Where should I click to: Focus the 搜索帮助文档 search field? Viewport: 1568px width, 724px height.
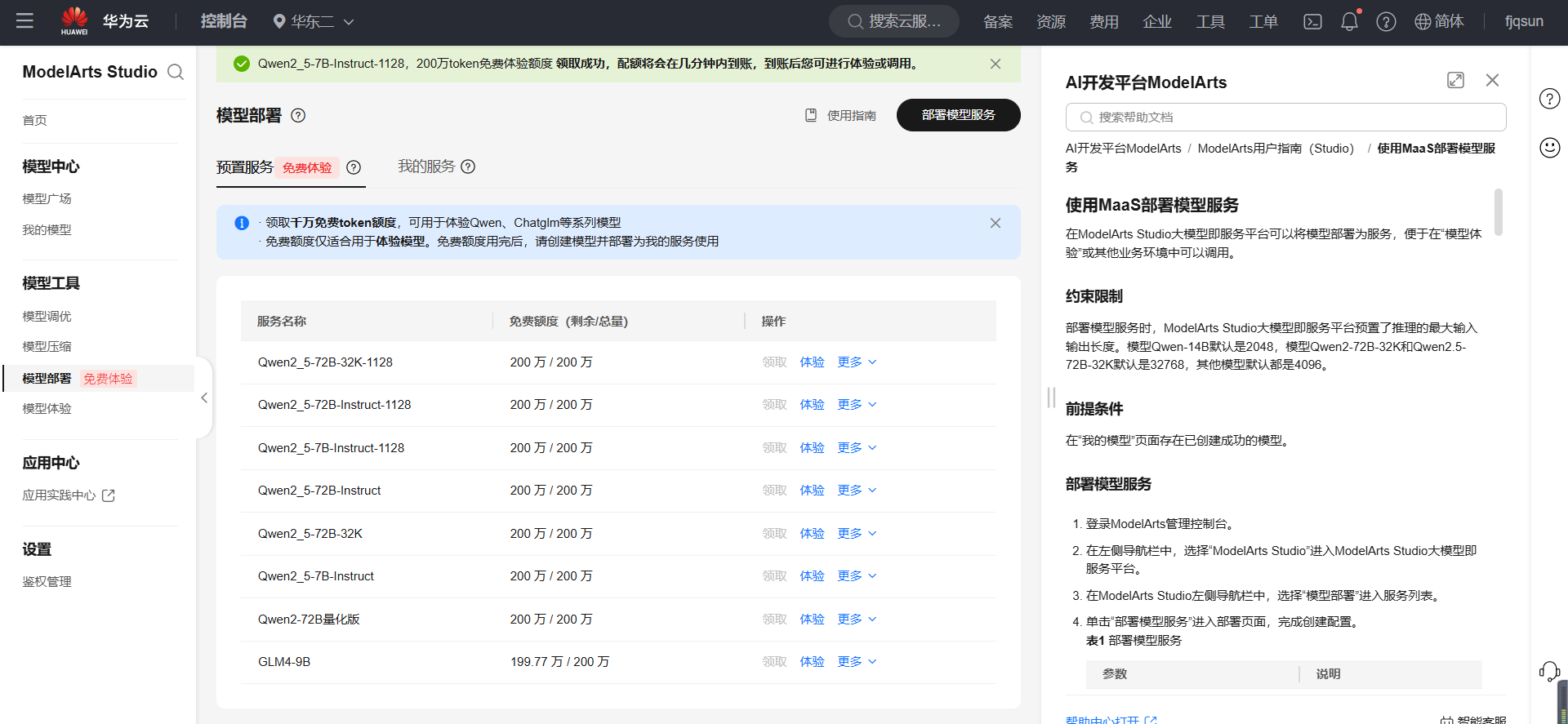(1285, 117)
